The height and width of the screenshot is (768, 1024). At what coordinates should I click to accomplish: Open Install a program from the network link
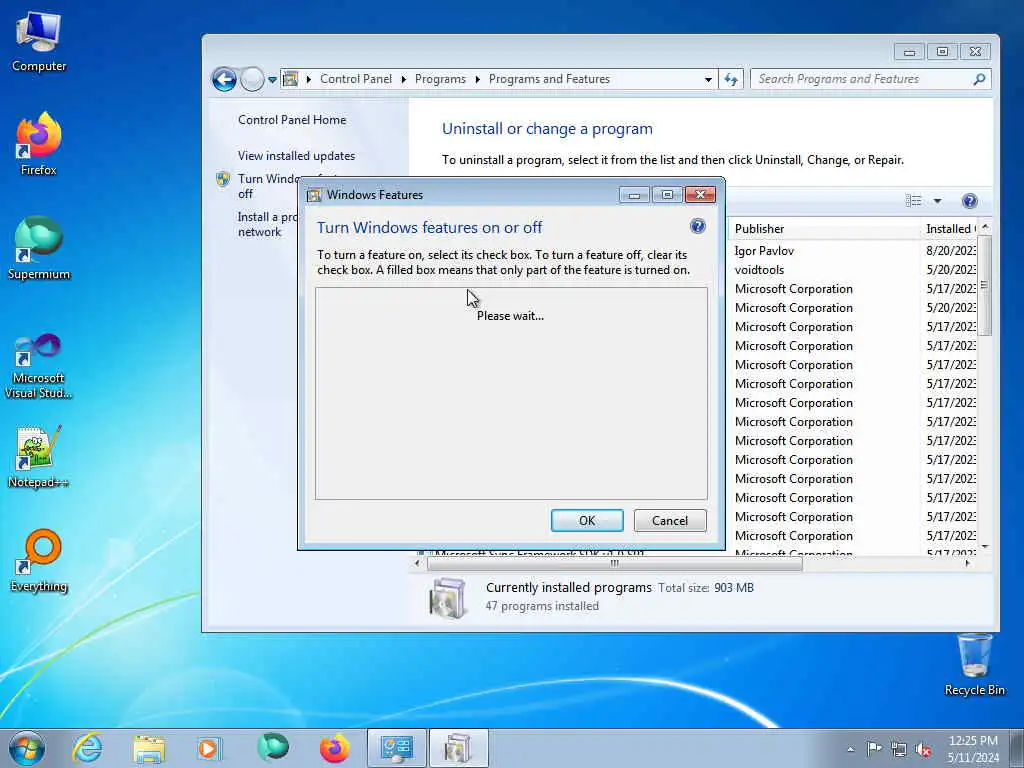267,224
